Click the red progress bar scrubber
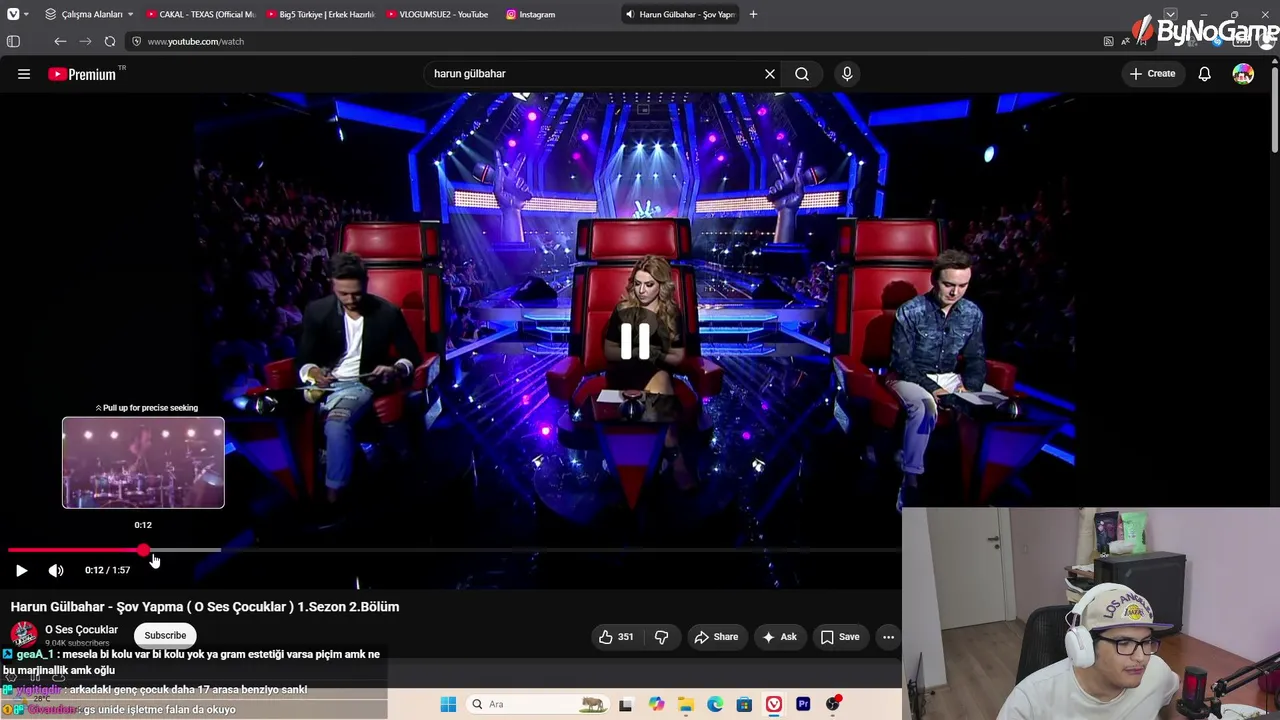Viewport: 1280px width, 720px height. (x=144, y=550)
